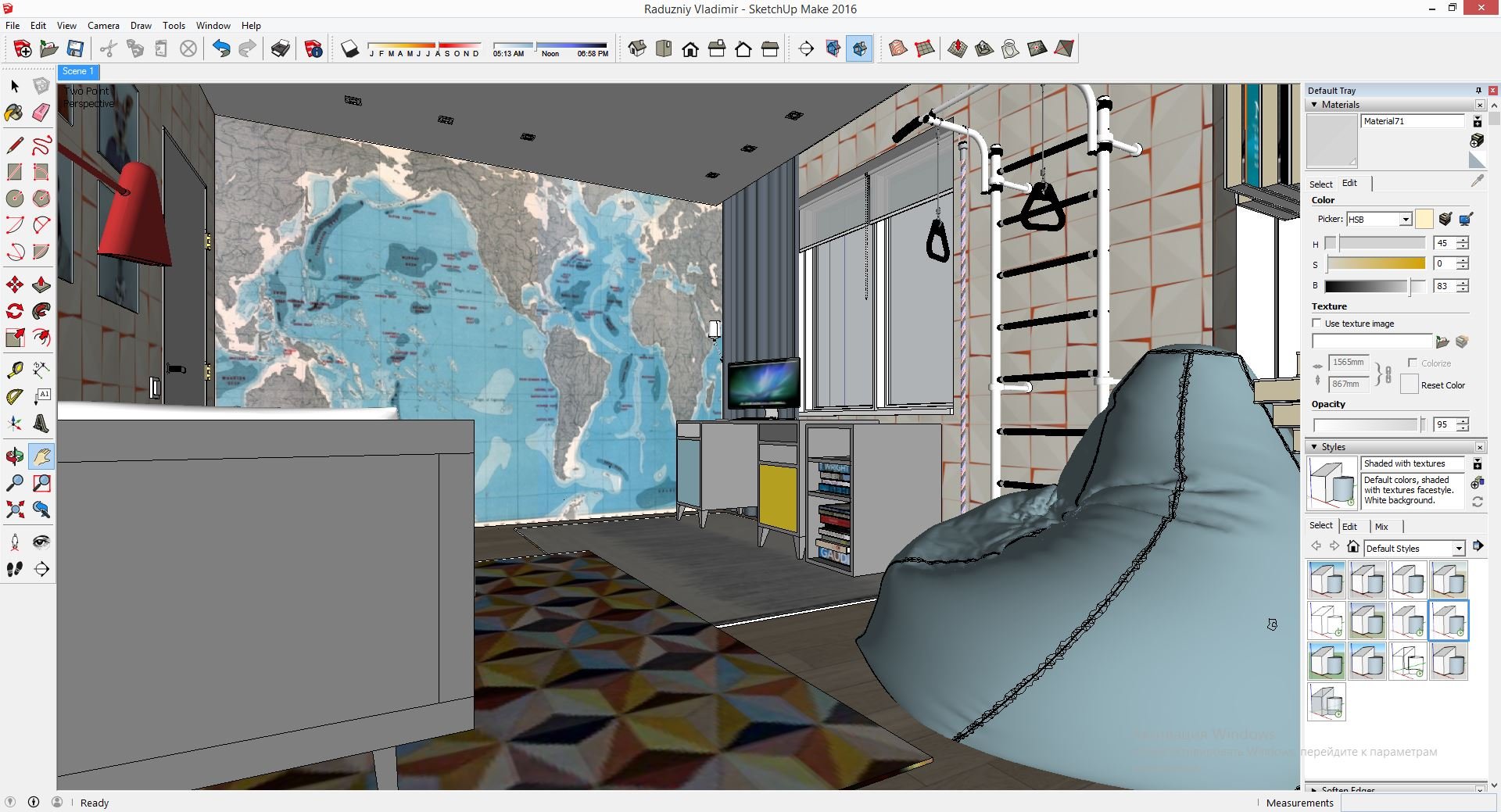Image resolution: width=1501 pixels, height=812 pixels.
Task: Switch to the Scene 1 tab
Action: [x=78, y=72]
